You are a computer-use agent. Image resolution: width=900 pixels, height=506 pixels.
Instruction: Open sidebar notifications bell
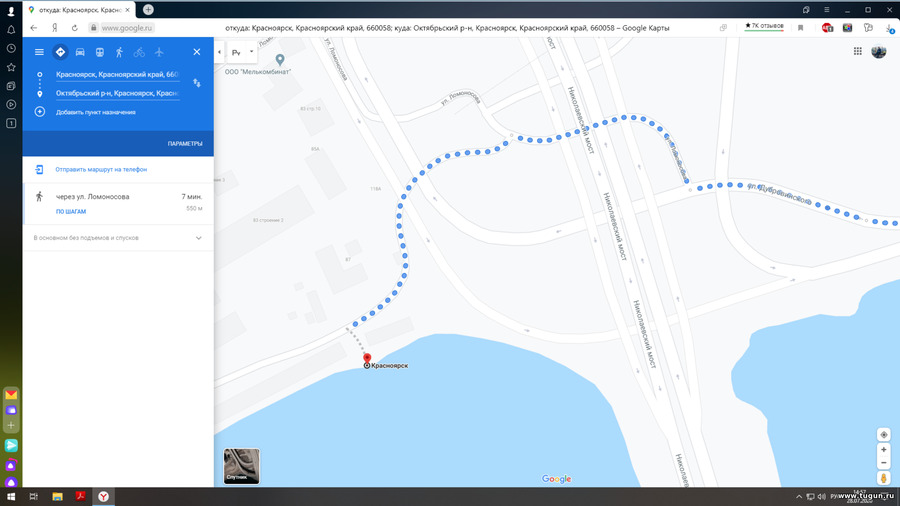pyautogui.click(x=11, y=30)
